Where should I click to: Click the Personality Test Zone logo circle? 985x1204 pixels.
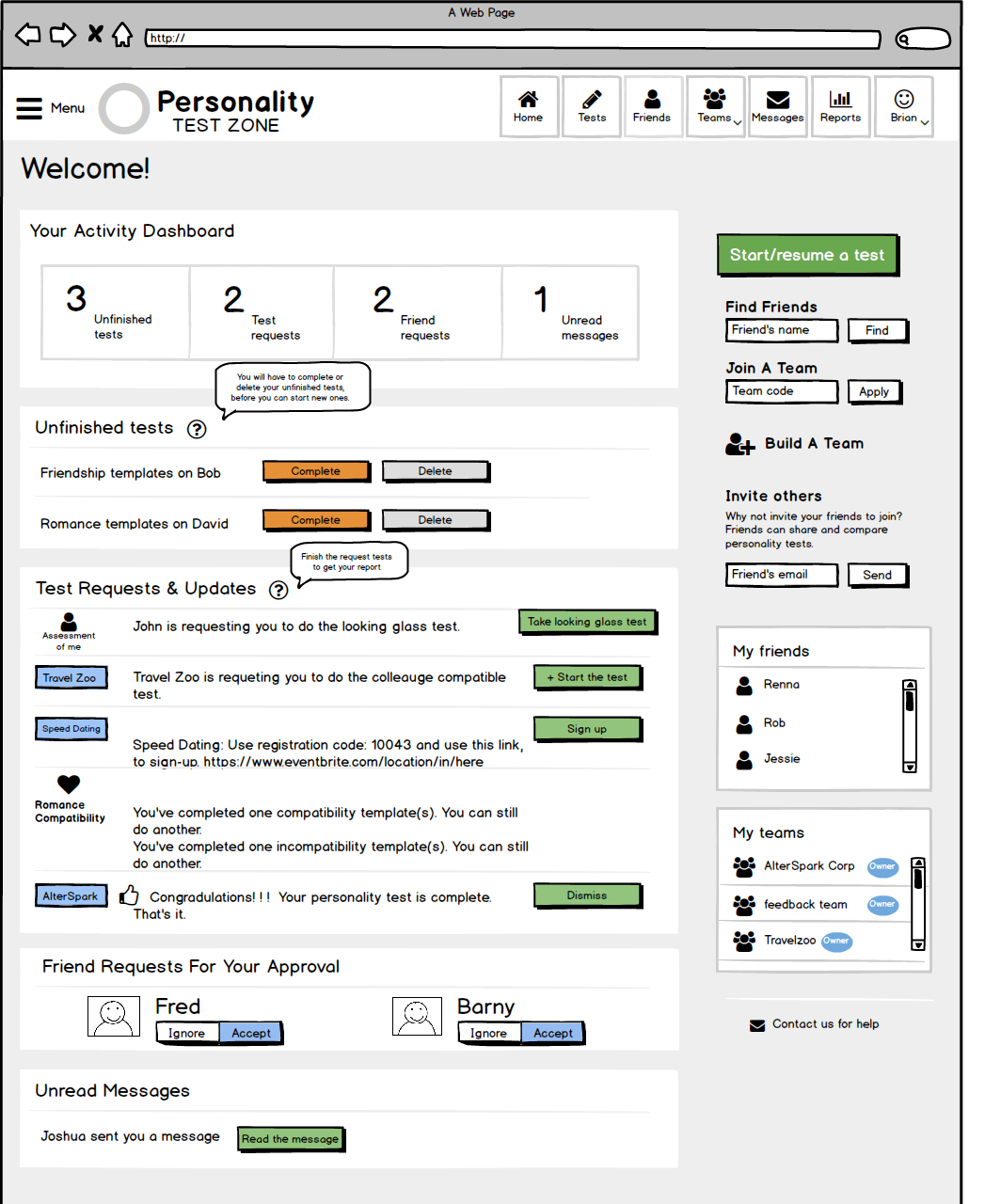pos(124,109)
